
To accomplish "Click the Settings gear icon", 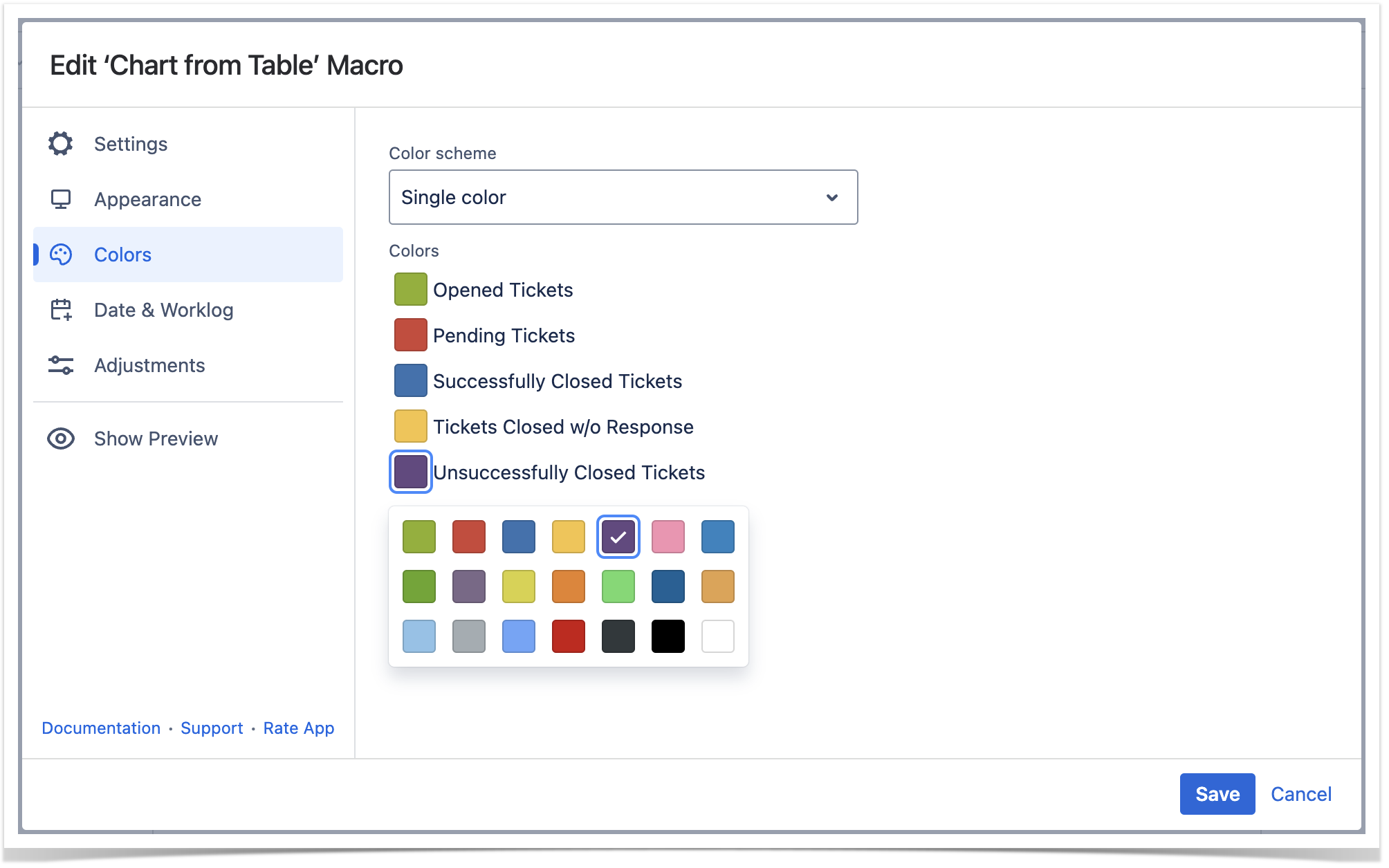I will coord(61,144).
